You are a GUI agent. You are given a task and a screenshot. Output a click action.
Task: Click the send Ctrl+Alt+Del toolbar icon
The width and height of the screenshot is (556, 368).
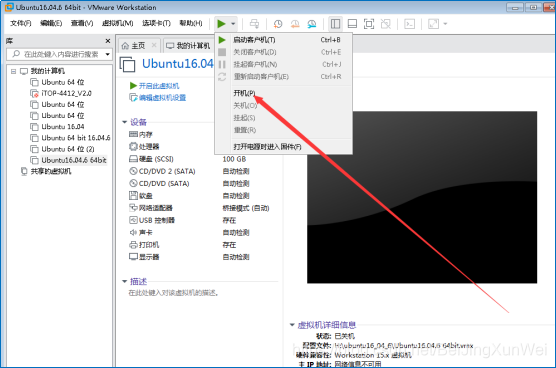tap(254, 24)
